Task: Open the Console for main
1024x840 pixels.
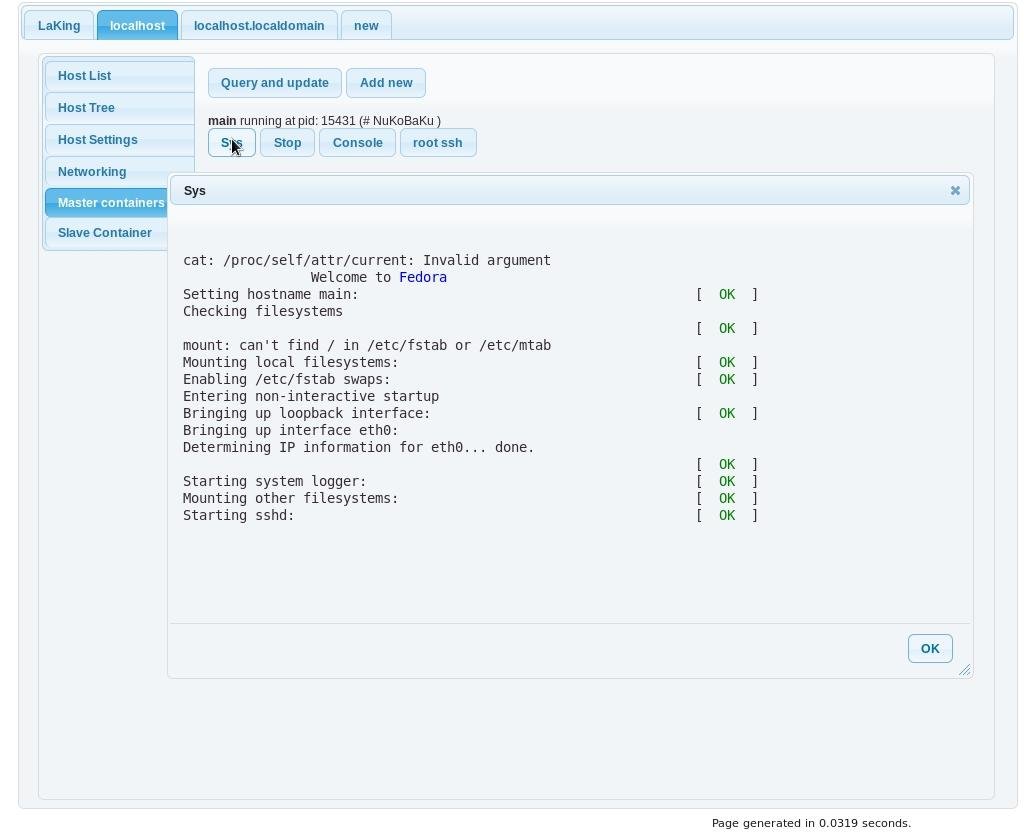Action: 358,142
